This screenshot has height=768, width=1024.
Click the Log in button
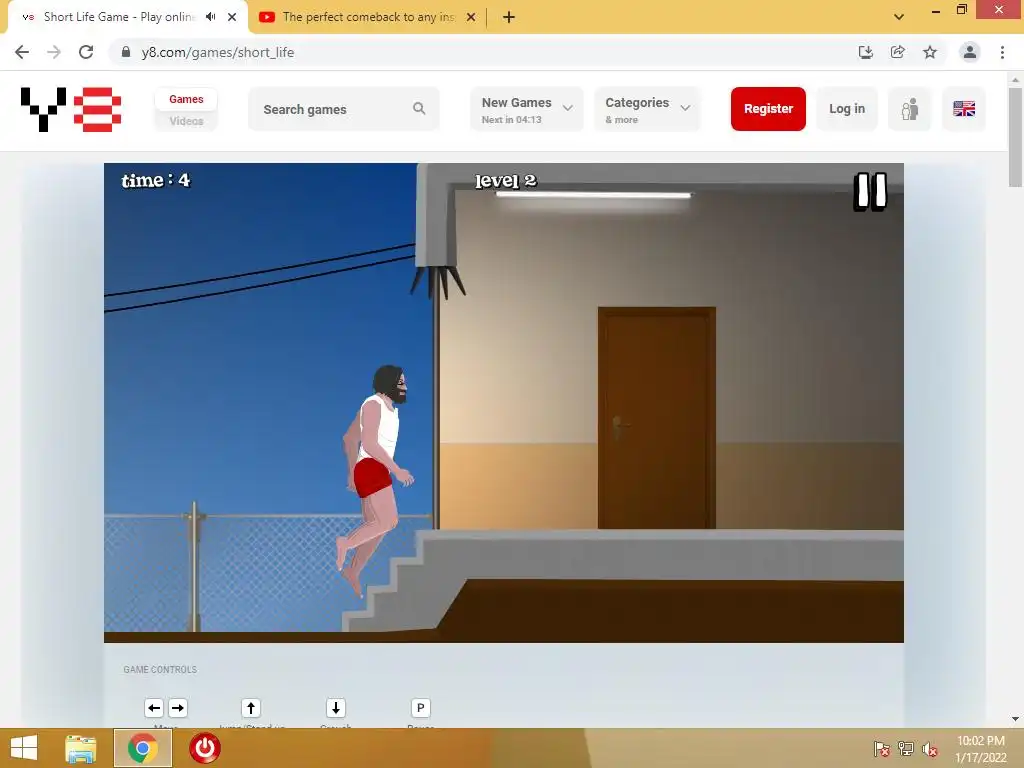[x=846, y=109]
